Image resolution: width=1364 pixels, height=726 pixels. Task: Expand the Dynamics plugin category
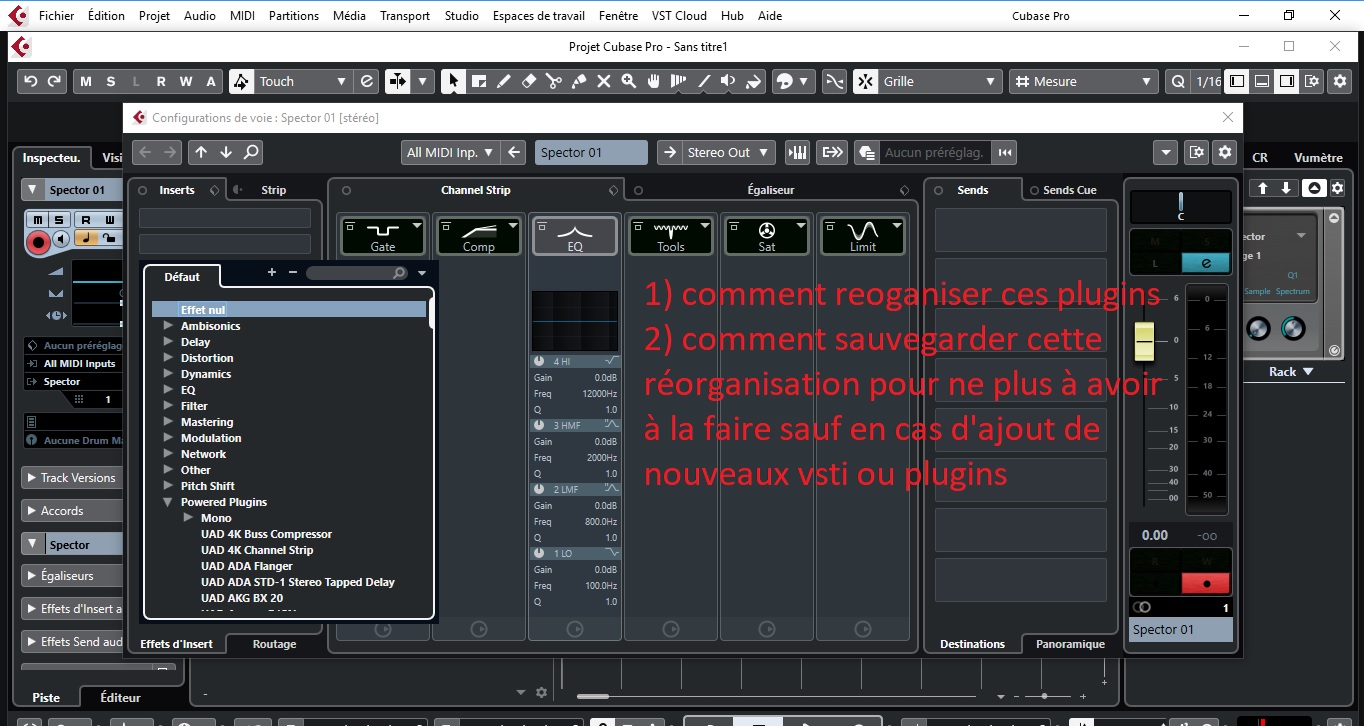tap(168, 373)
